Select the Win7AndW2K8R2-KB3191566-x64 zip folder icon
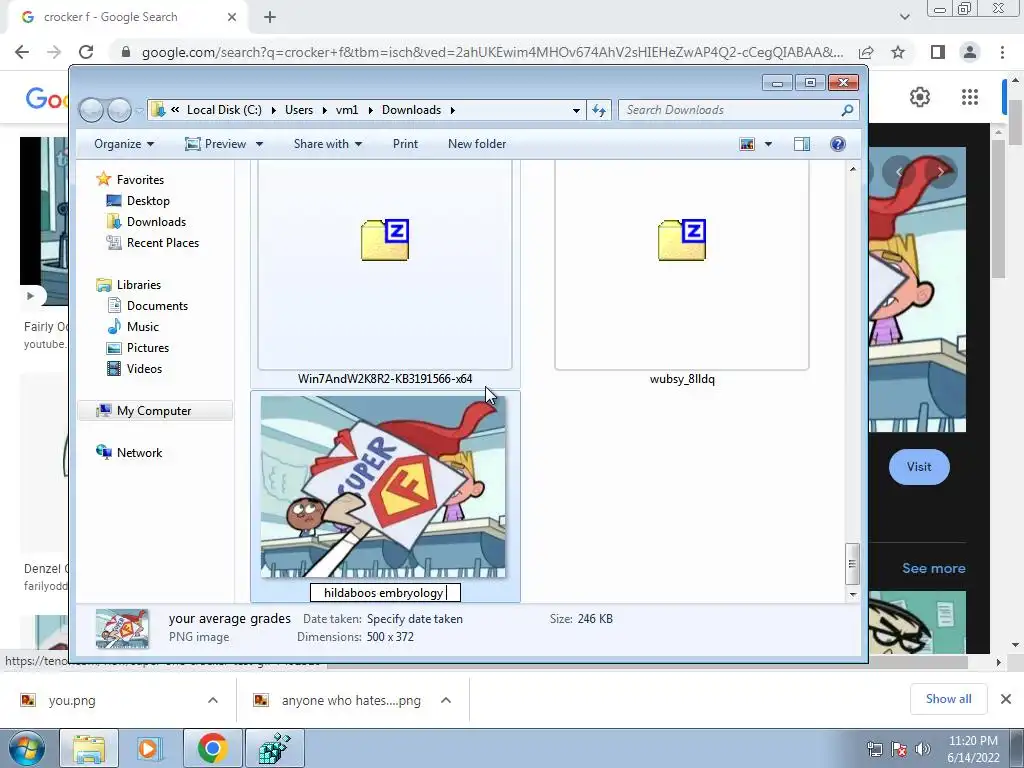 point(385,240)
